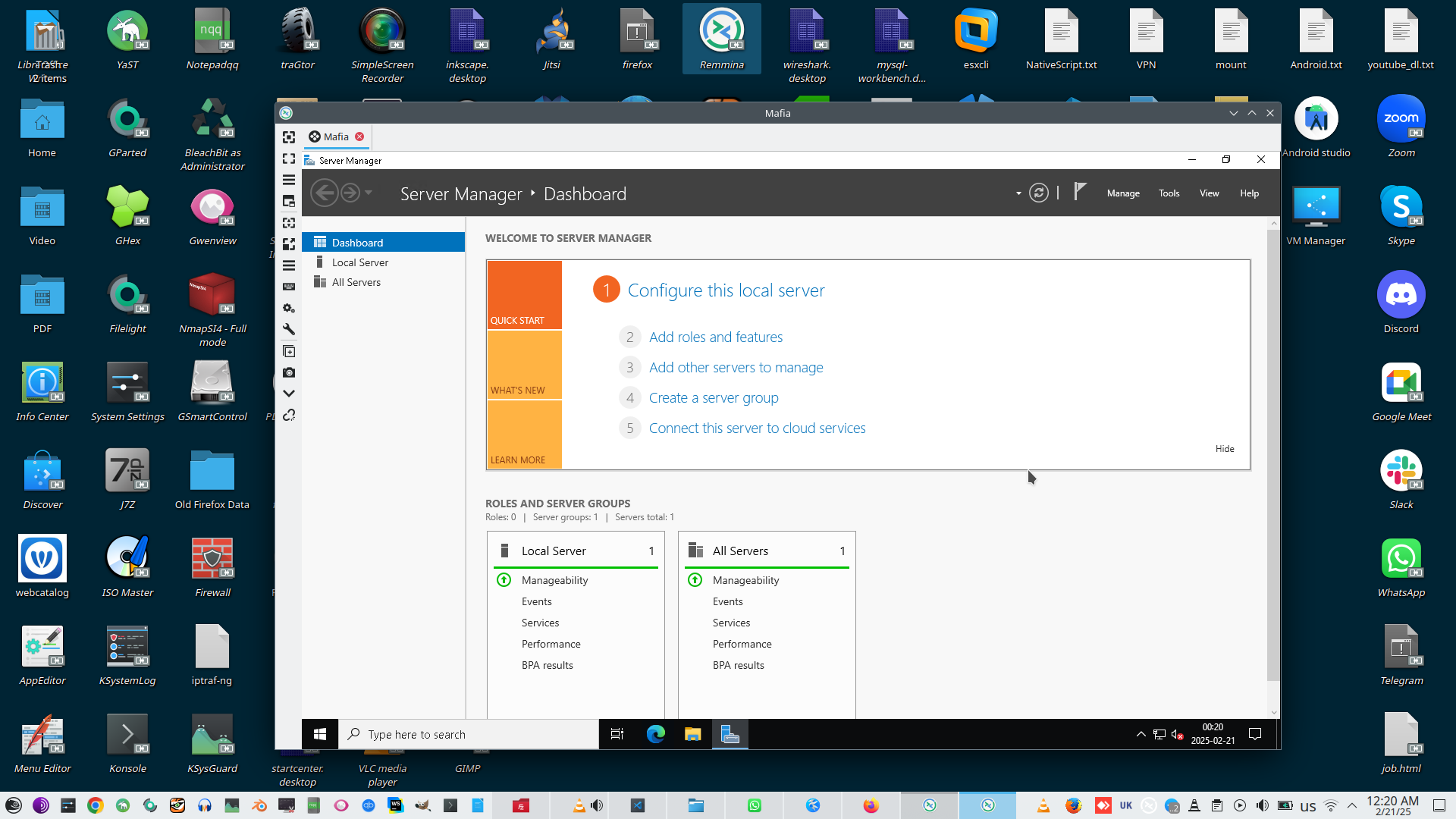Open the dropdown arrow beside the refresh icon
This screenshot has width=1456, height=819.
(1018, 194)
